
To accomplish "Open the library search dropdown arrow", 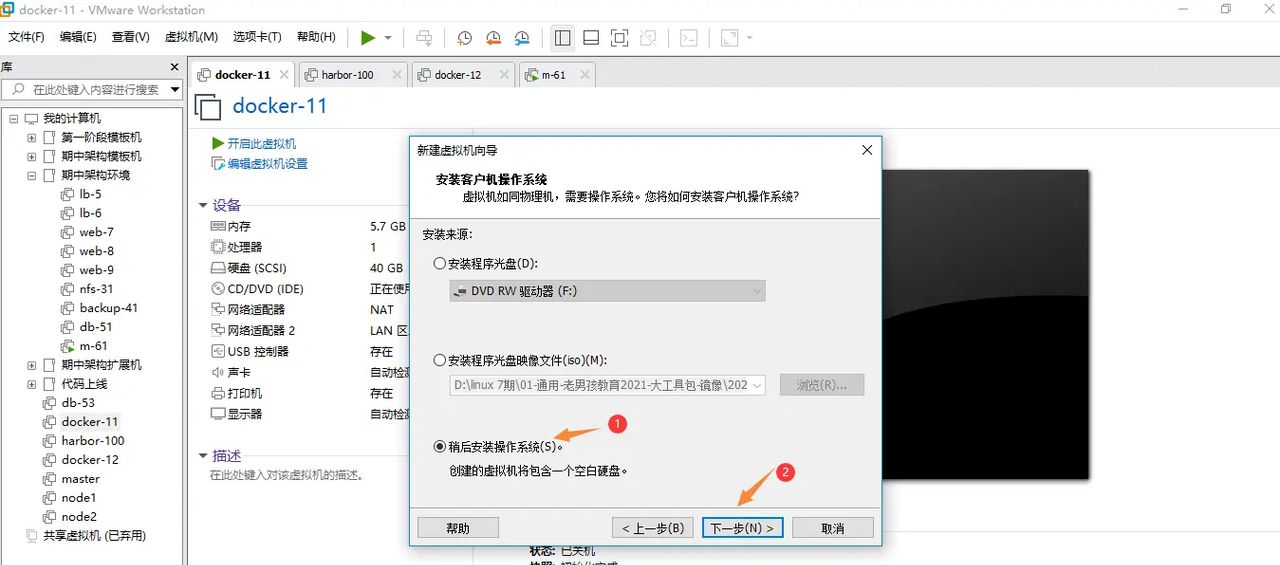I will click(x=175, y=89).
